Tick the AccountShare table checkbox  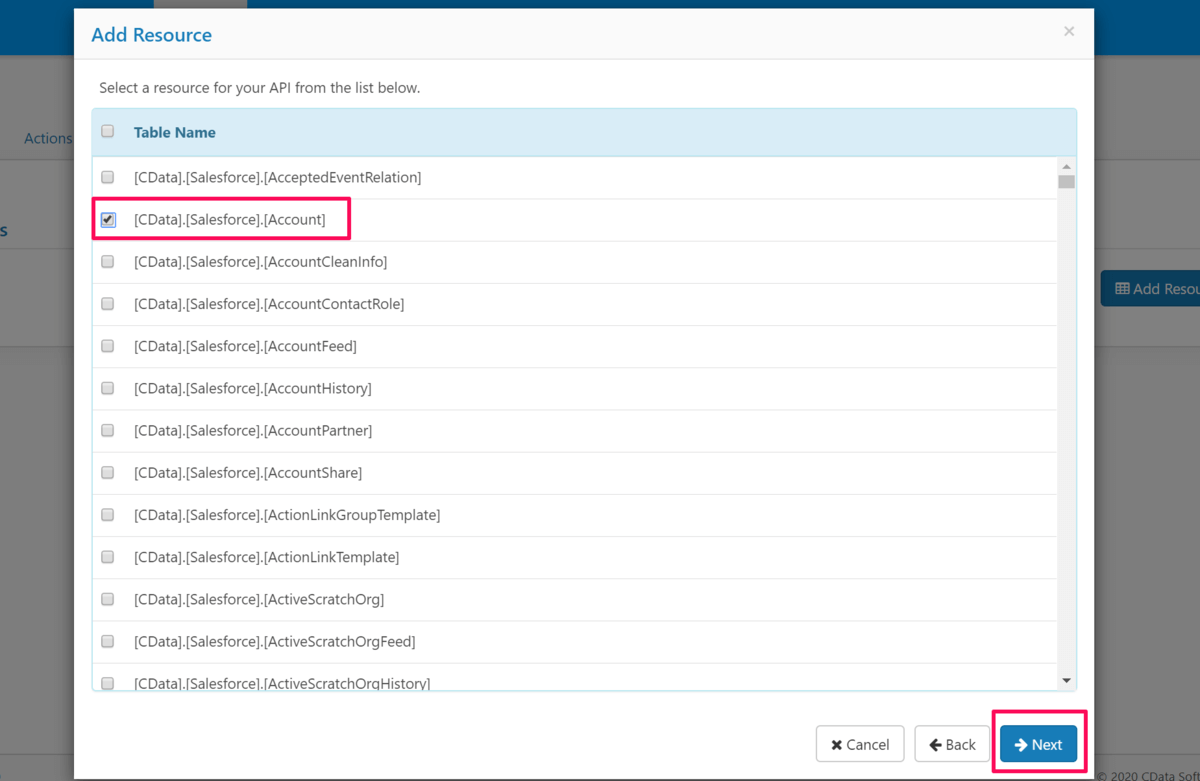click(108, 472)
